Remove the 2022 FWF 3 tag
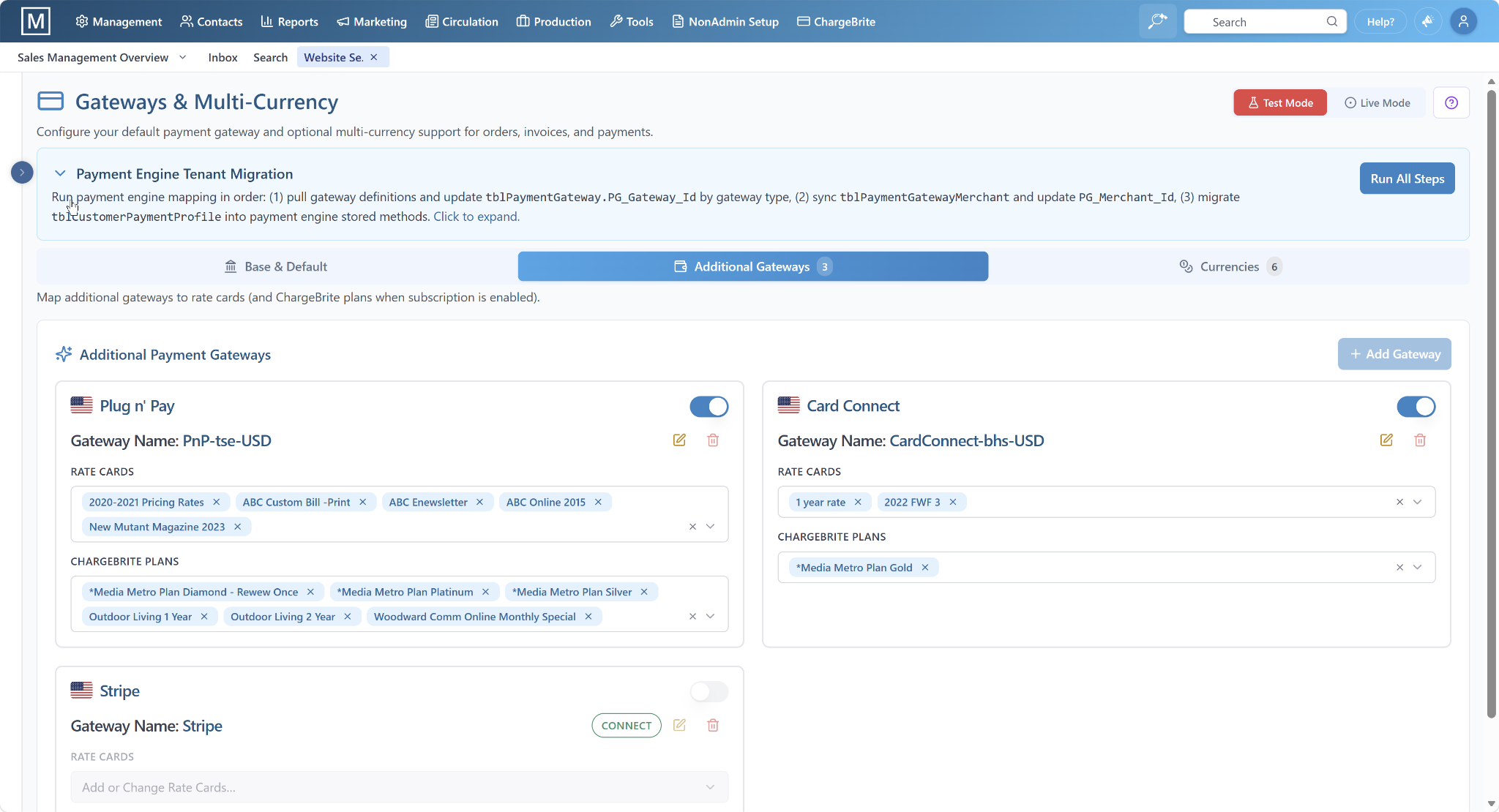 click(x=953, y=502)
